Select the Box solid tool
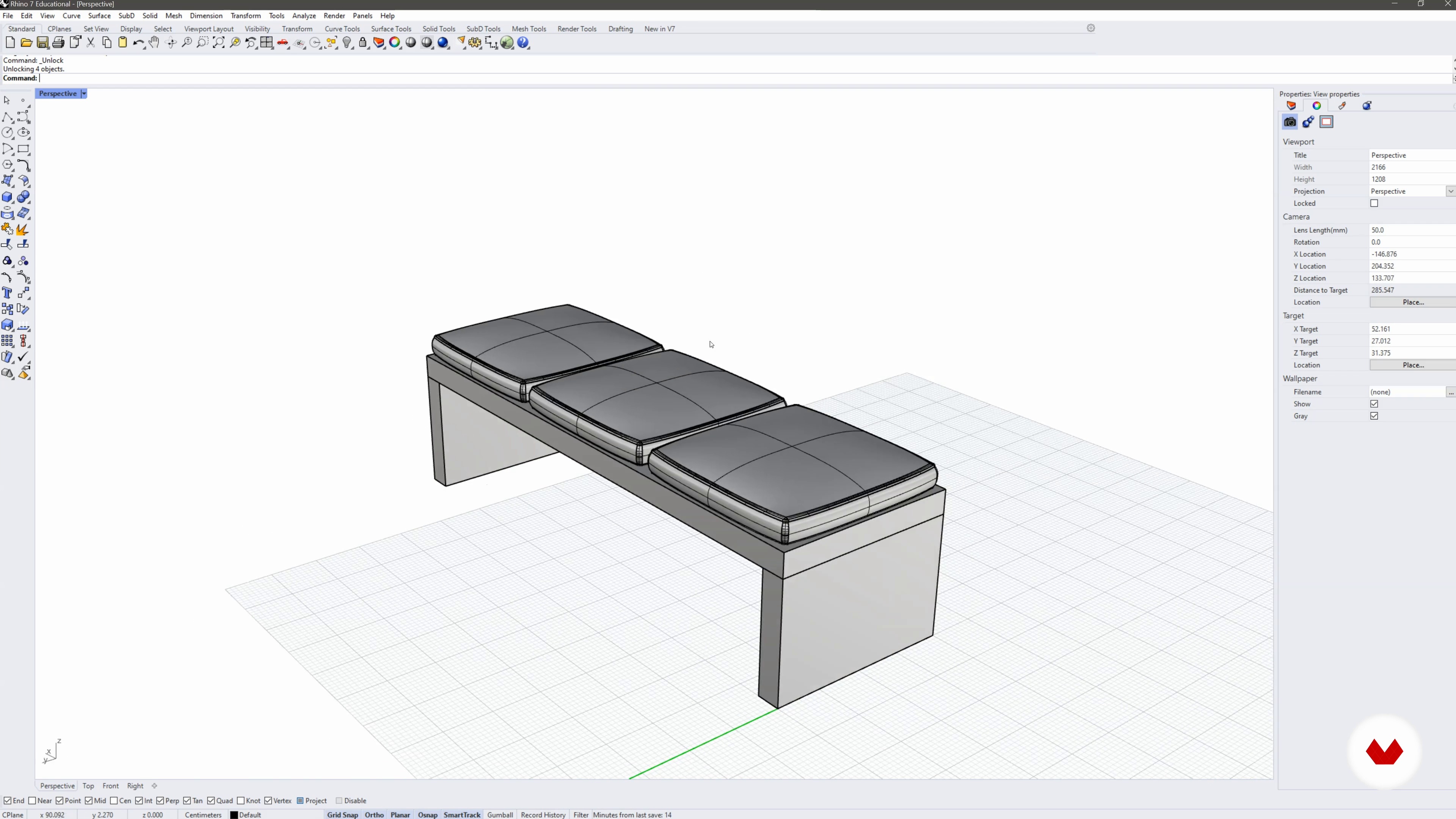This screenshot has height=819, width=1456. (x=7, y=197)
